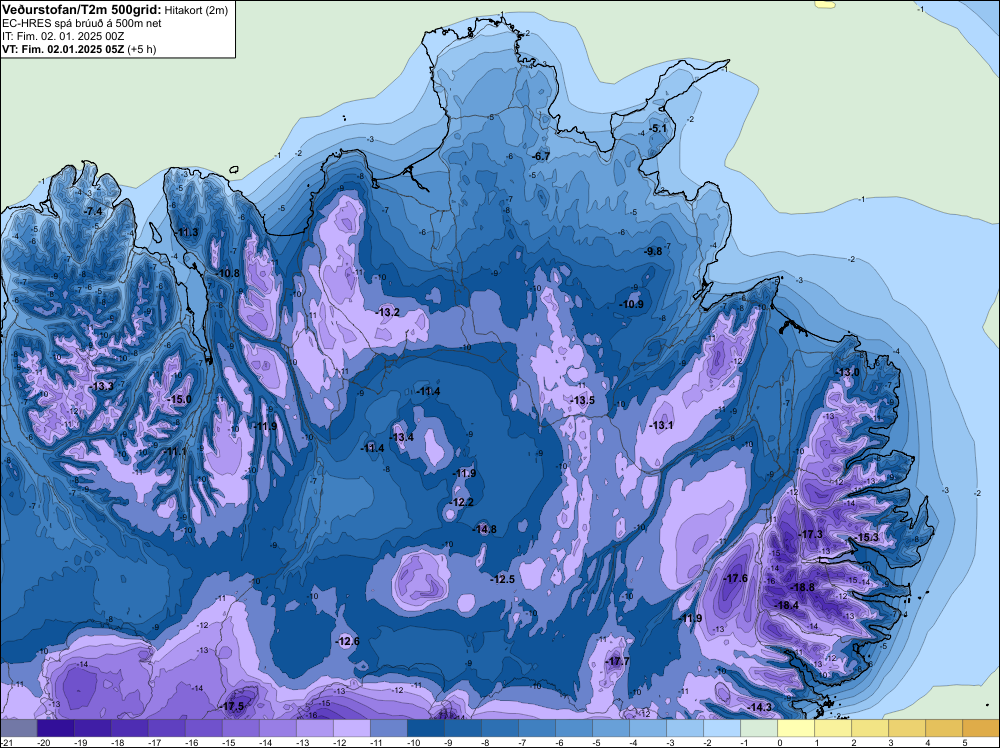This screenshot has width=1000, height=748.
Task: Click the -10.8 temperature value
Action: [226, 274]
